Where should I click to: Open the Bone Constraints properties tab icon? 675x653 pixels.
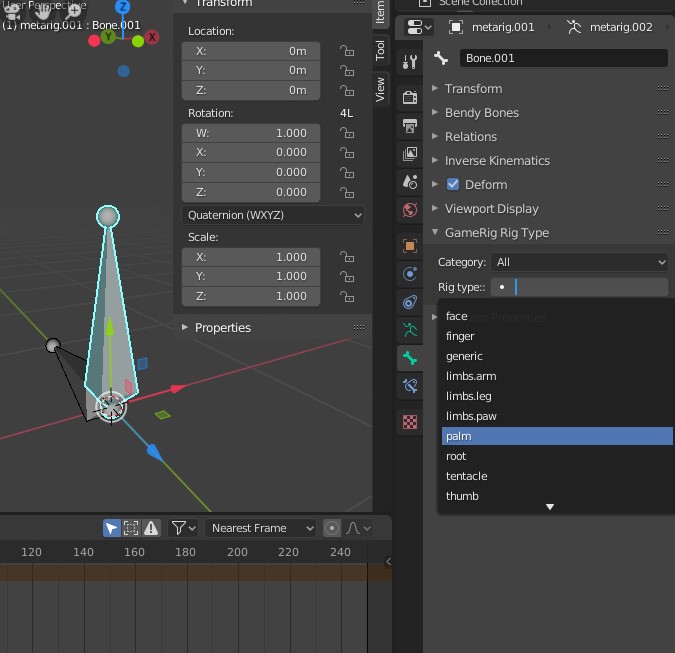click(x=409, y=386)
